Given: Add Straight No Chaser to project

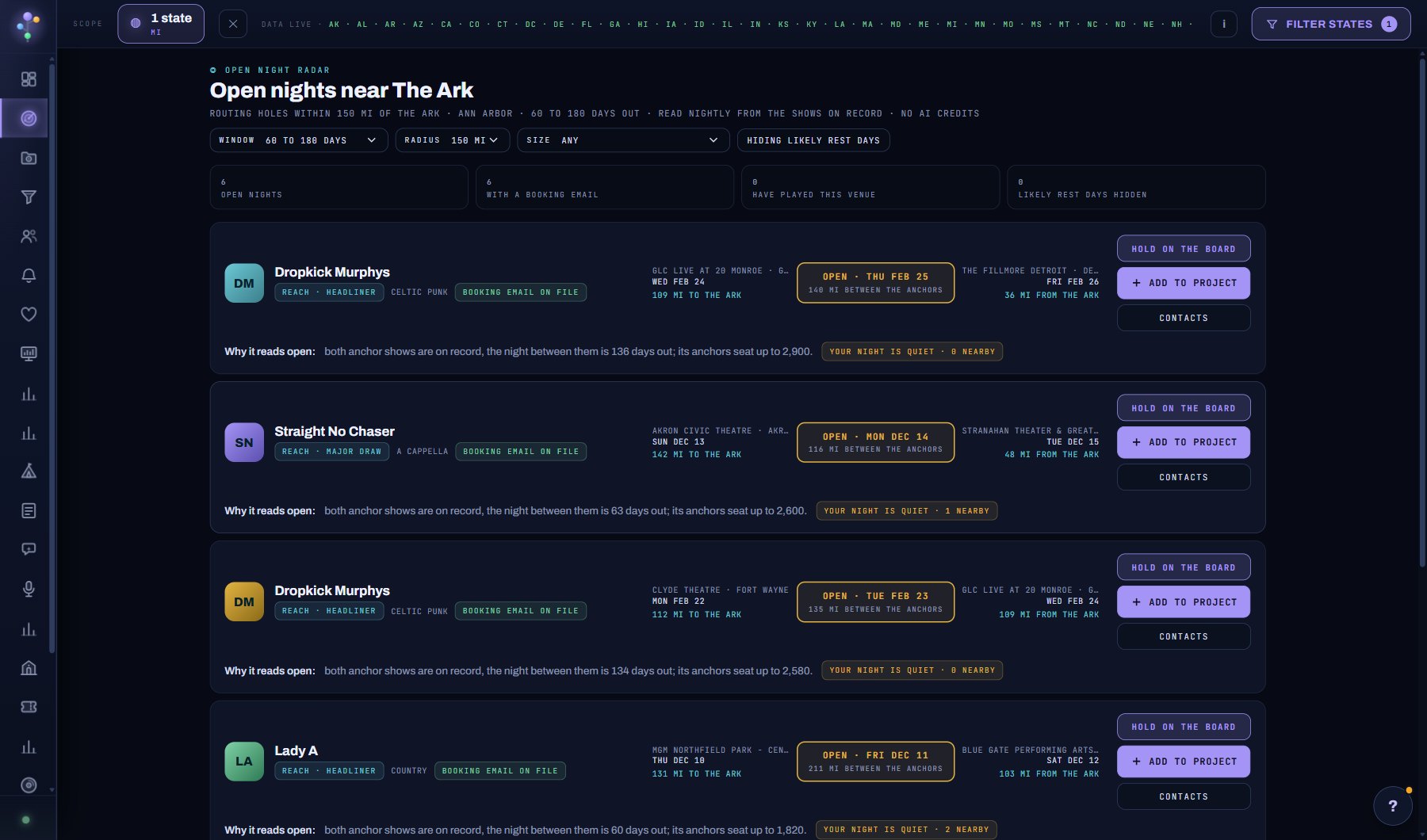Looking at the screenshot, I should coord(1184,442).
